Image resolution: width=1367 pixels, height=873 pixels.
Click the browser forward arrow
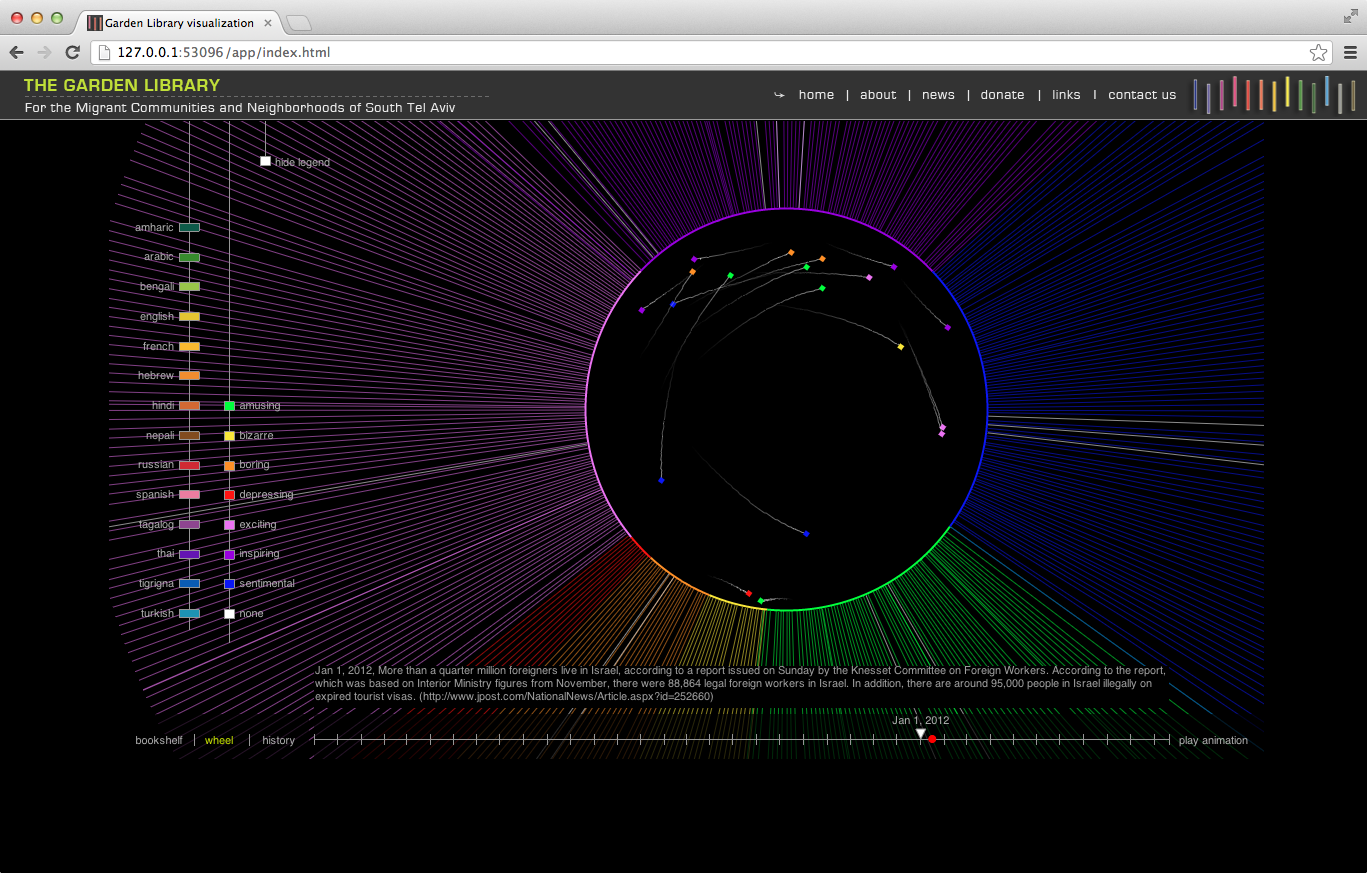click(x=44, y=52)
